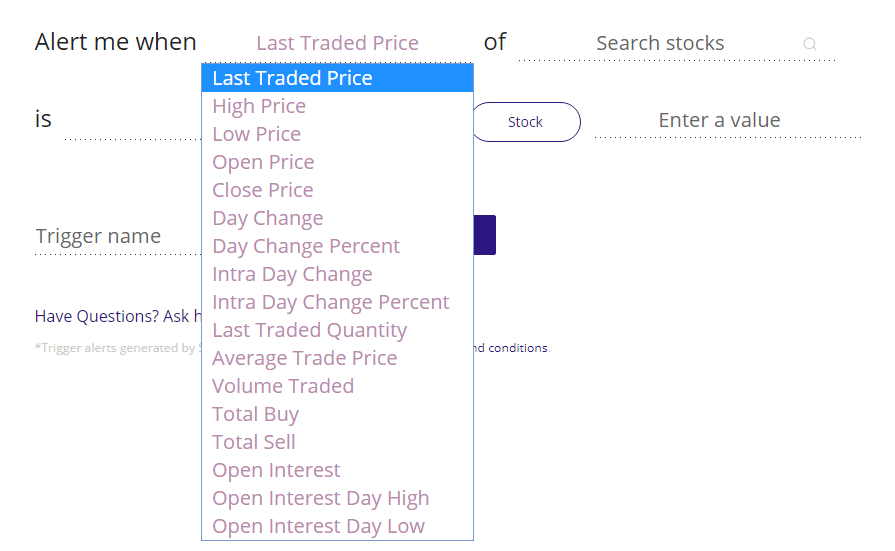895x551 pixels.
Task: Choose Last Traded Quantity from the list
Action: coord(337,330)
